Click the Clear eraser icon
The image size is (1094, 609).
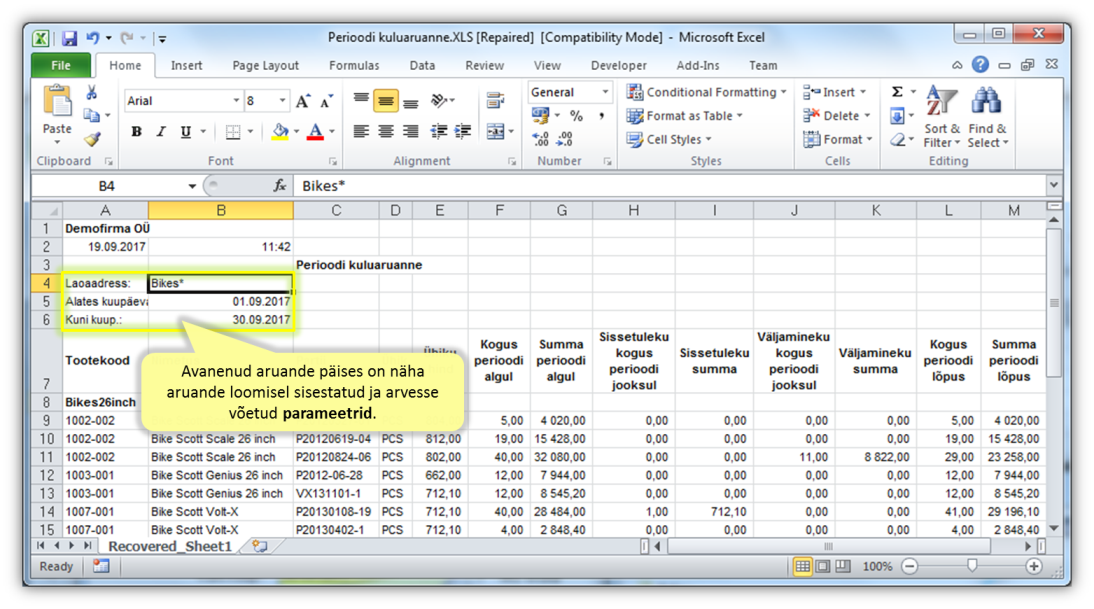[x=897, y=140]
